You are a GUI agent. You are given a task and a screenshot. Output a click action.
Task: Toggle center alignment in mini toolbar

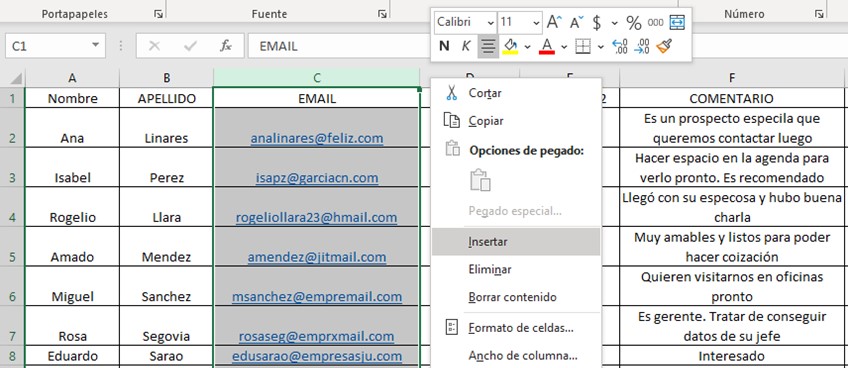488,47
